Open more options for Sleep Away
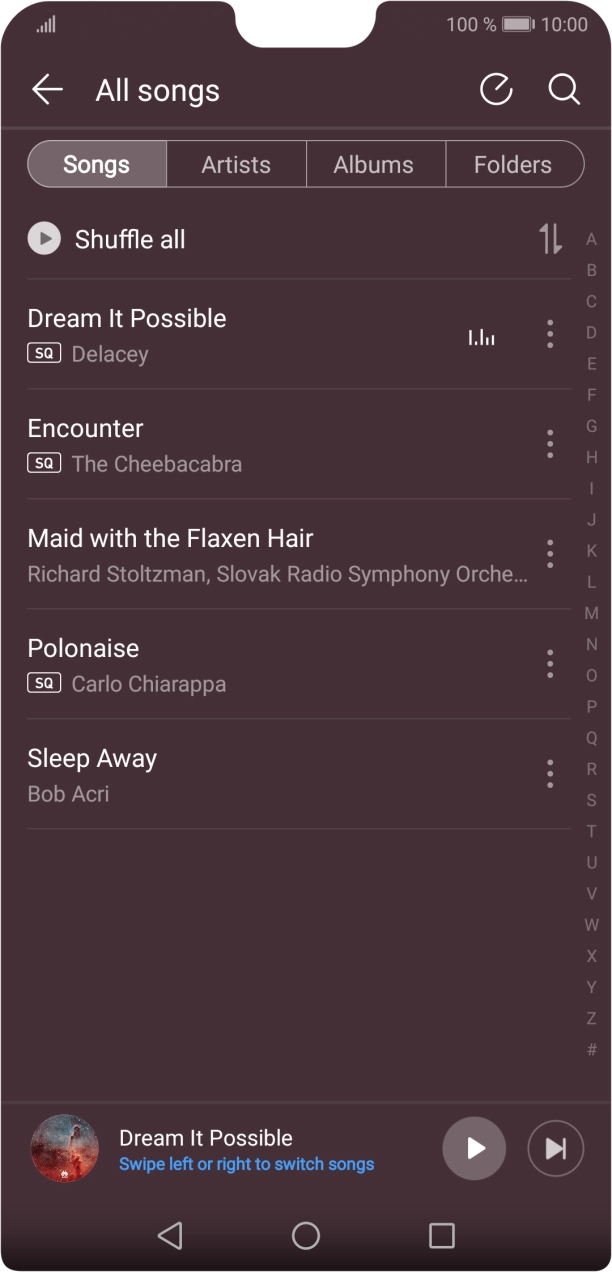Screen dimensions: 612x1272 549,774
